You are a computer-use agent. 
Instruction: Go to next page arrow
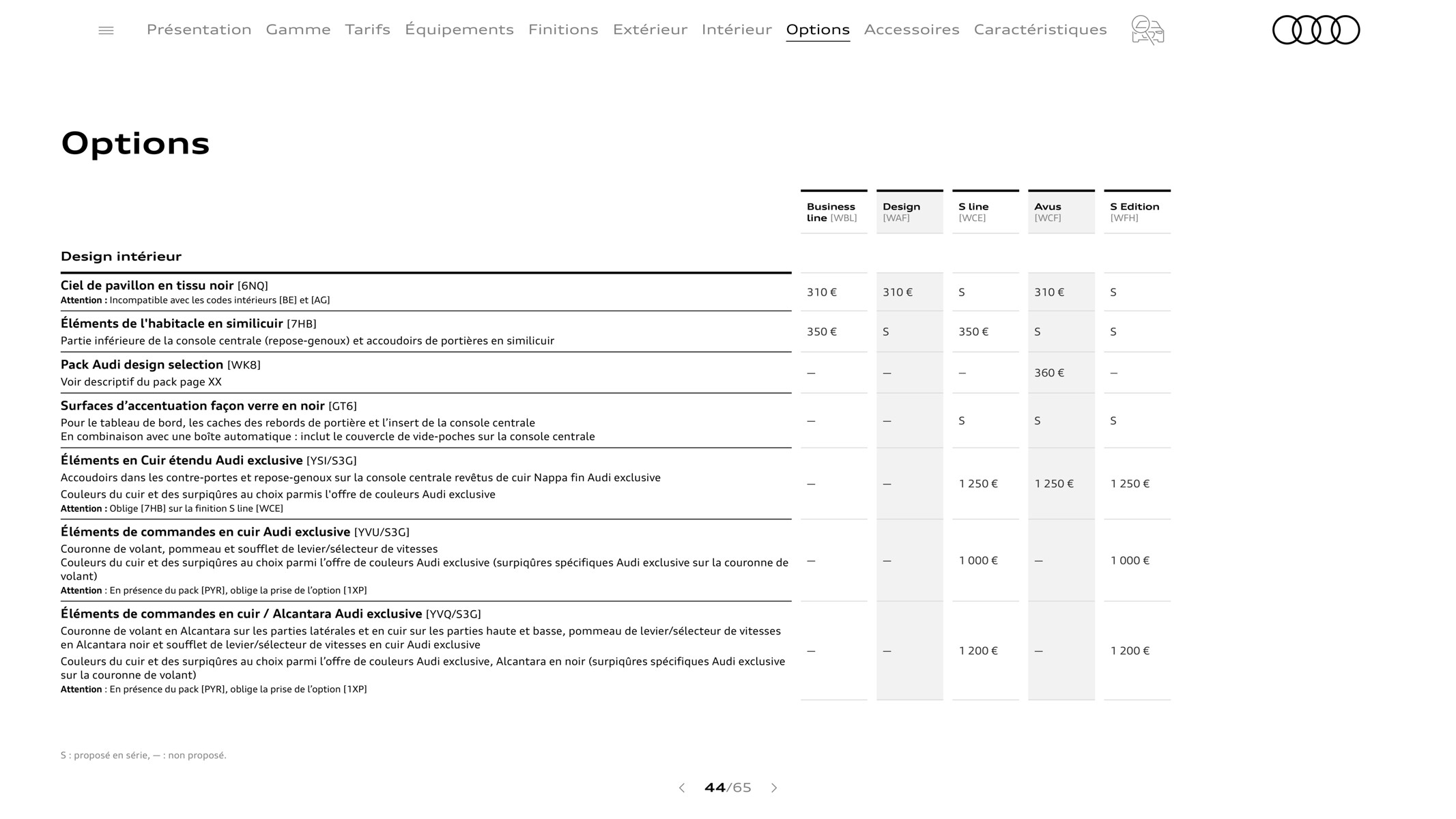pyautogui.click(x=774, y=788)
